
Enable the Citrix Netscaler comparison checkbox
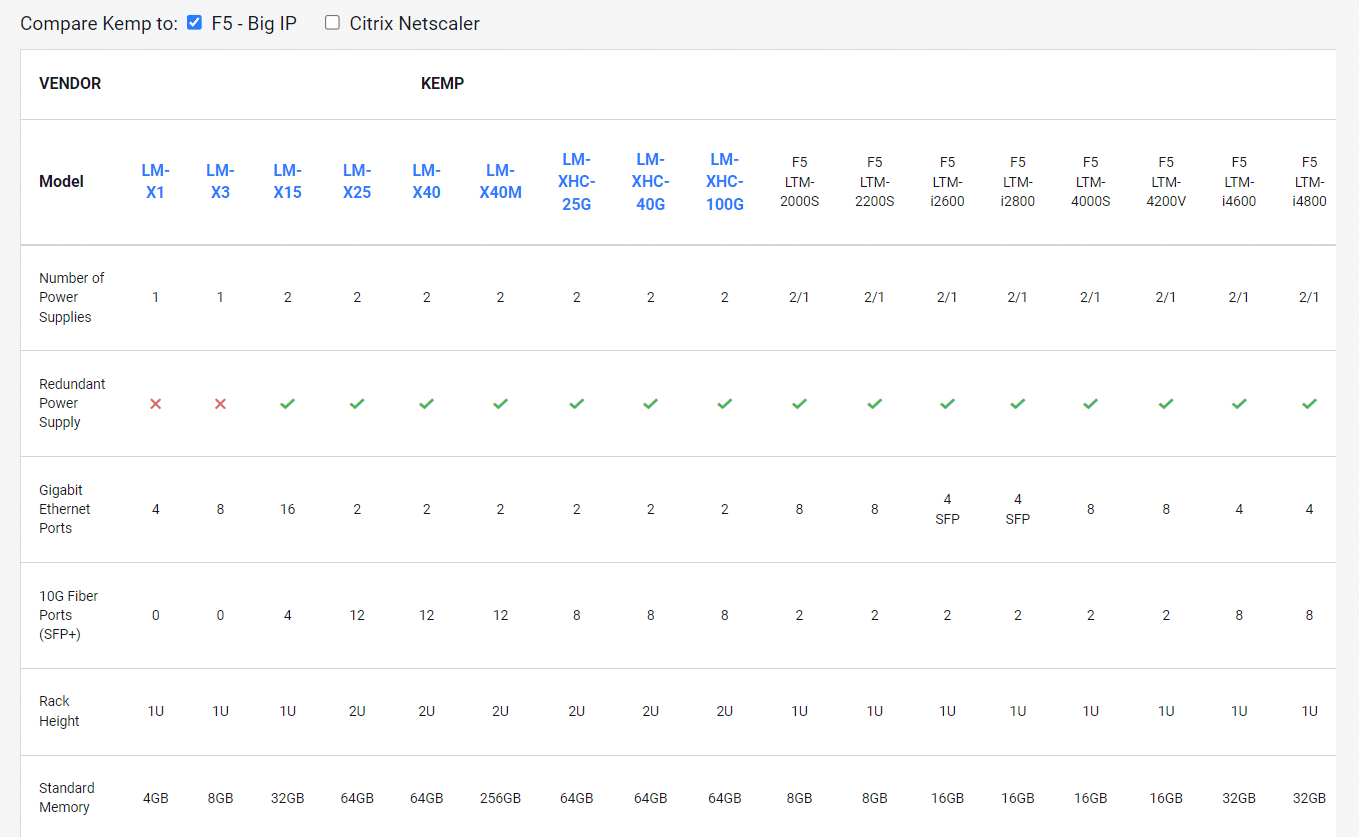(332, 23)
